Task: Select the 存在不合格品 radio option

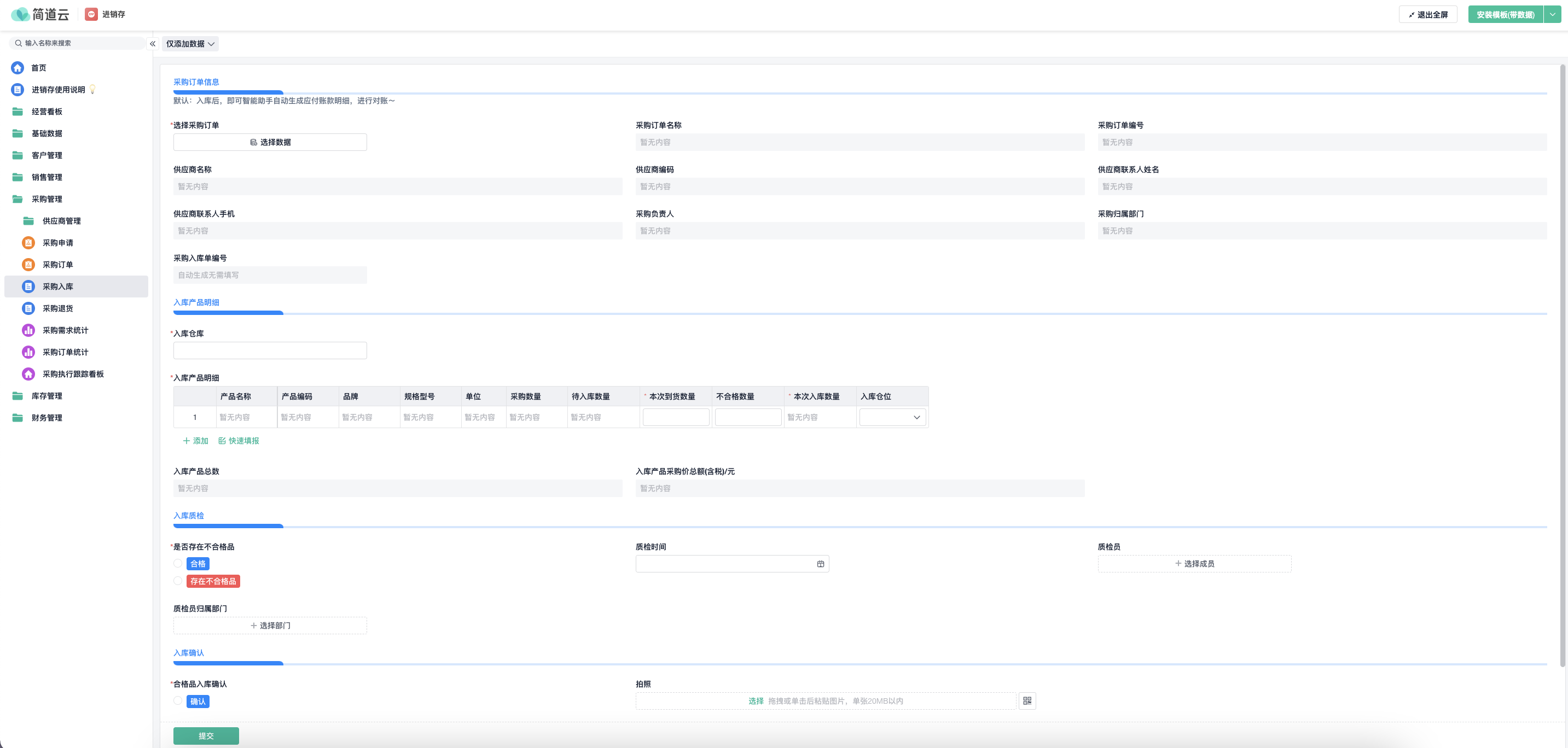Action: click(x=178, y=581)
